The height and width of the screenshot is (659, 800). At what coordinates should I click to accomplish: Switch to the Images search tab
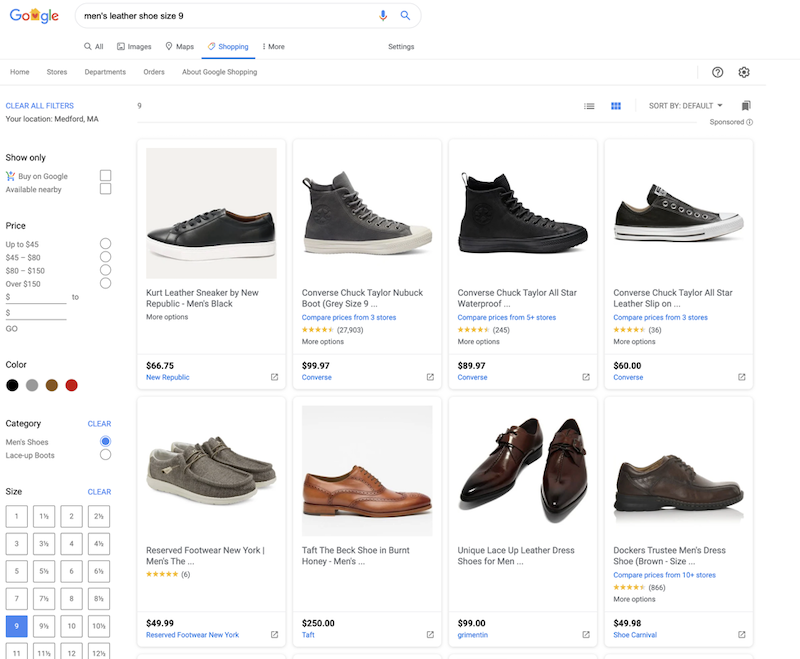134,47
